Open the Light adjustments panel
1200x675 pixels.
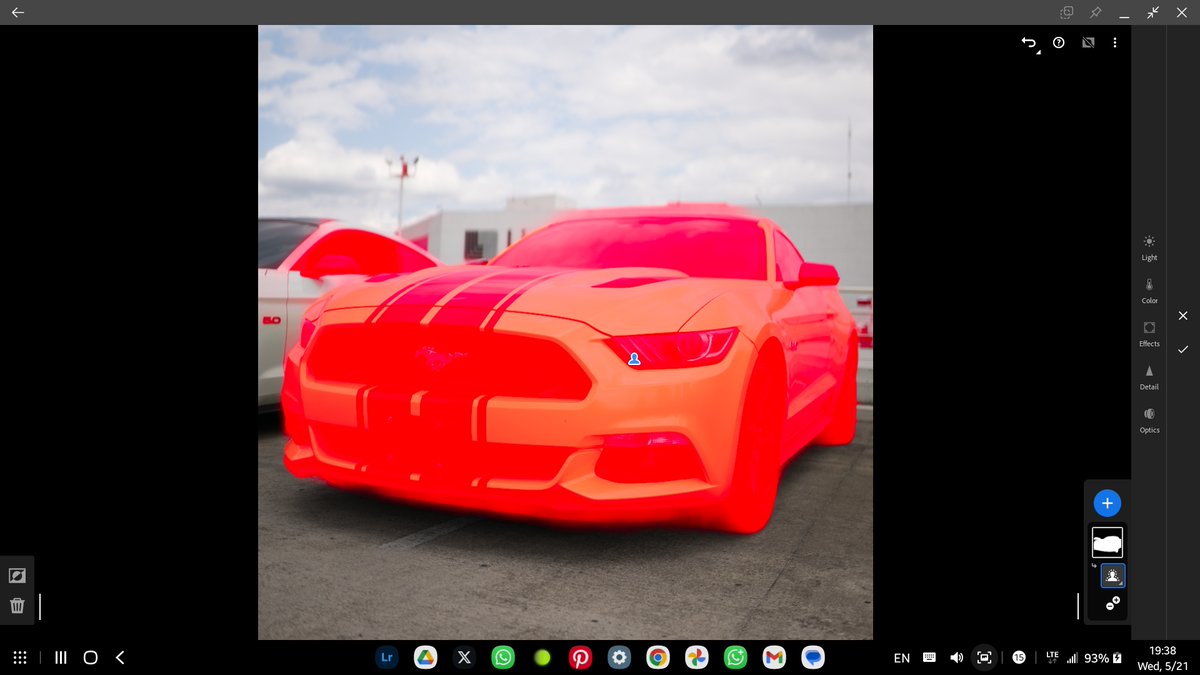(x=1149, y=247)
